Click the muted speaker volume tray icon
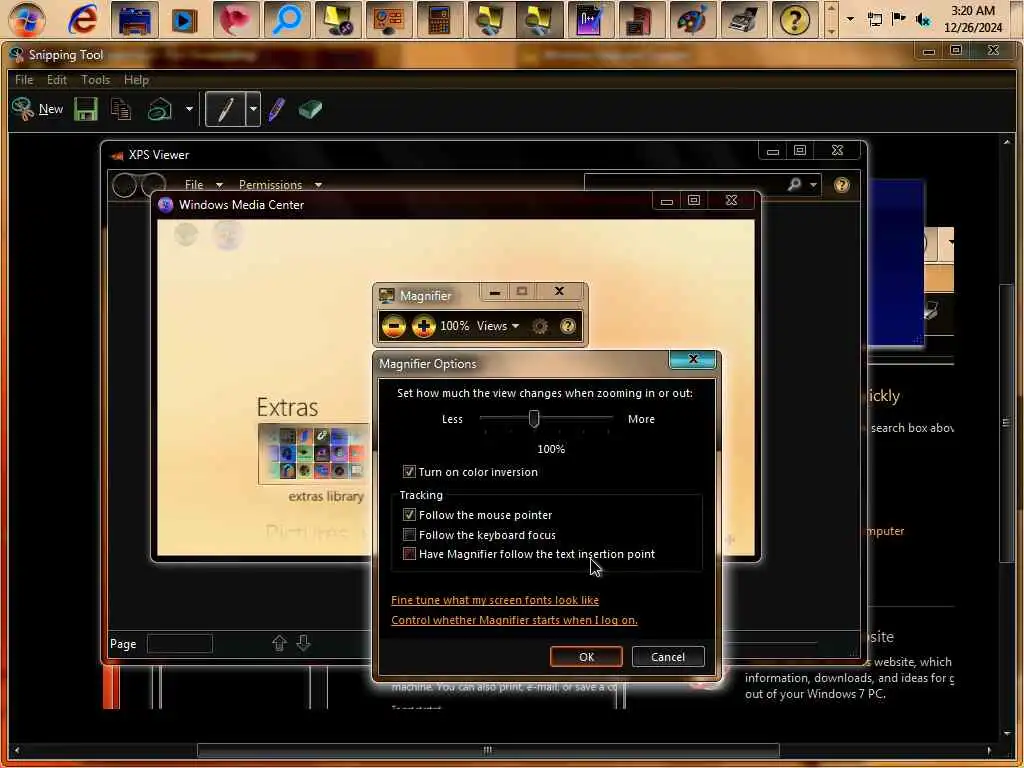1024x768 pixels. [x=923, y=20]
